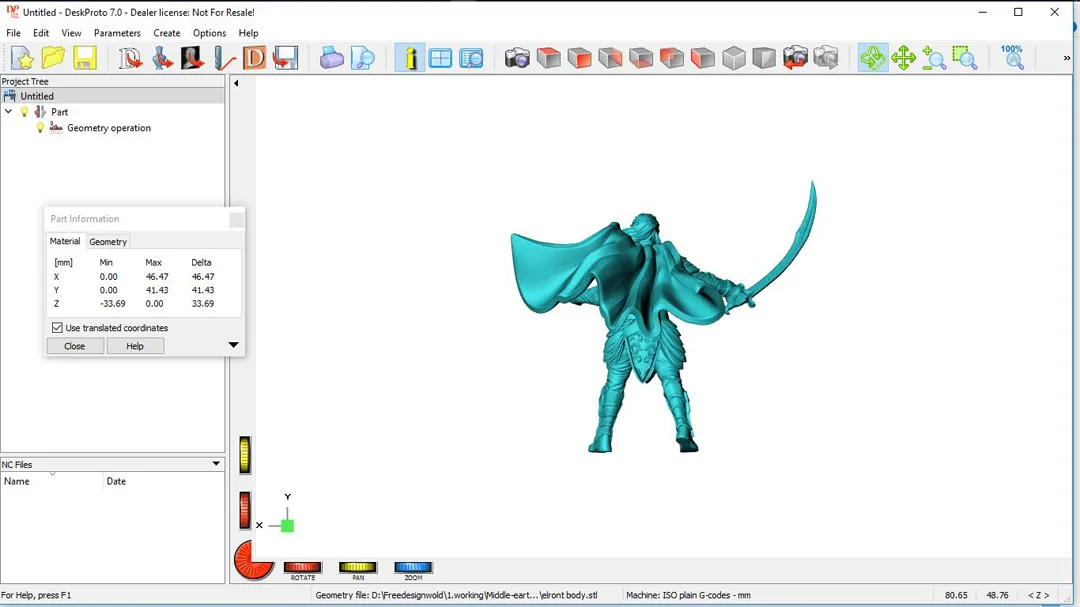Collapse the Part node in the project tree
This screenshot has width=1080, height=607.
point(9,111)
